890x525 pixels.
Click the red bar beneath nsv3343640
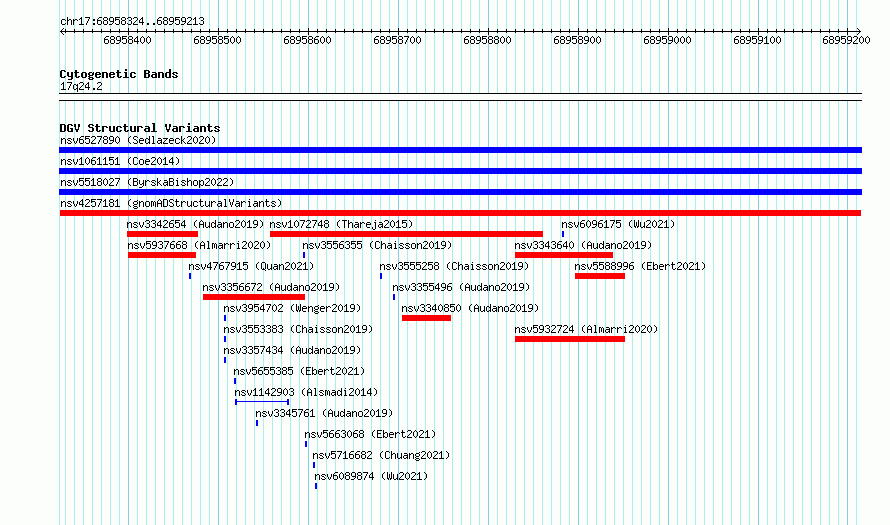tap(564, 255)
